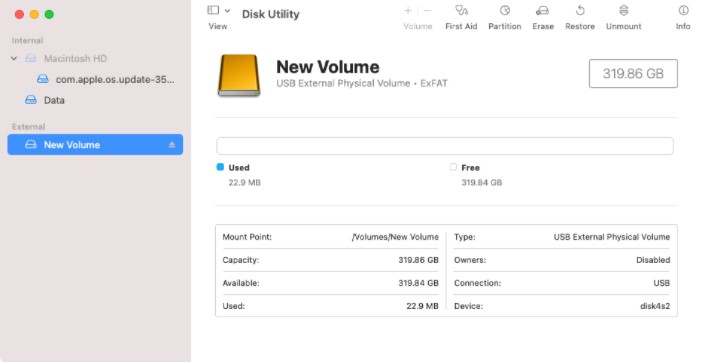Viewport: 706px width, 362px height.
Task: Click the add volume plus icon
Action: click(408, 11)
